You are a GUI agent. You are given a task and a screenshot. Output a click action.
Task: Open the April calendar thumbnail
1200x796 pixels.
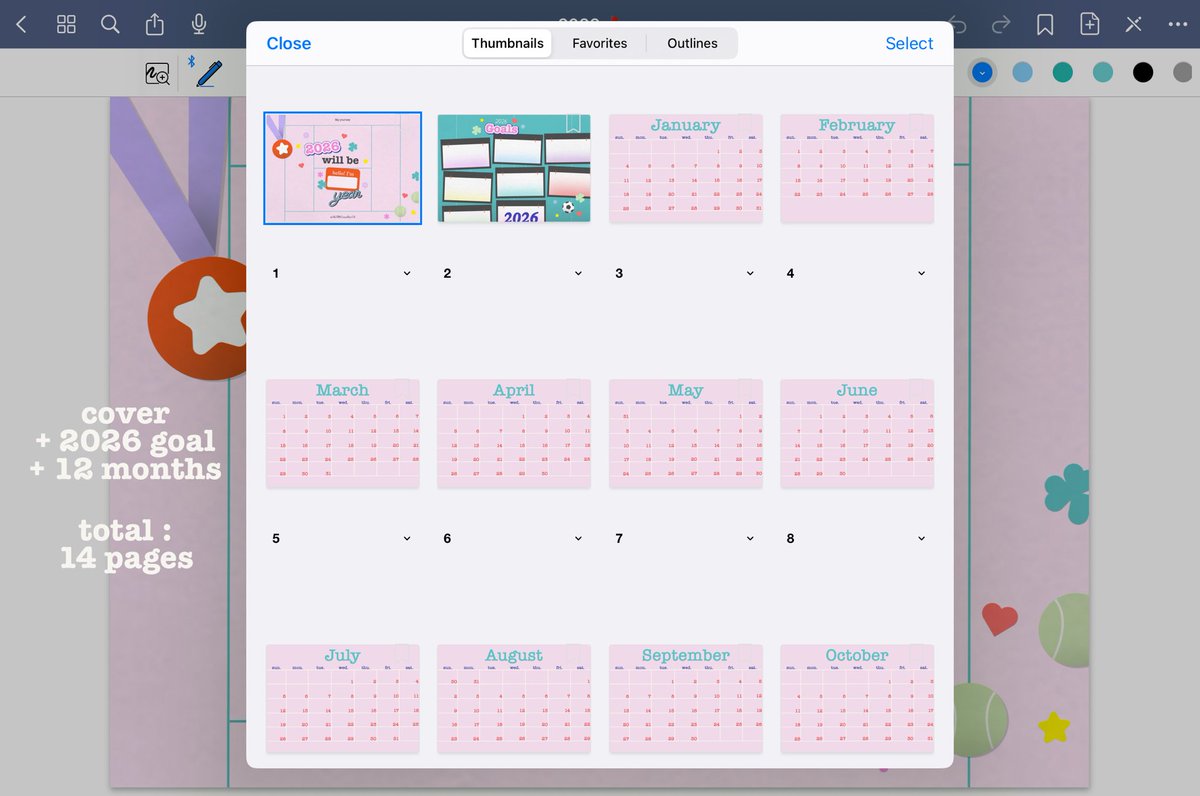click(514, 433)
